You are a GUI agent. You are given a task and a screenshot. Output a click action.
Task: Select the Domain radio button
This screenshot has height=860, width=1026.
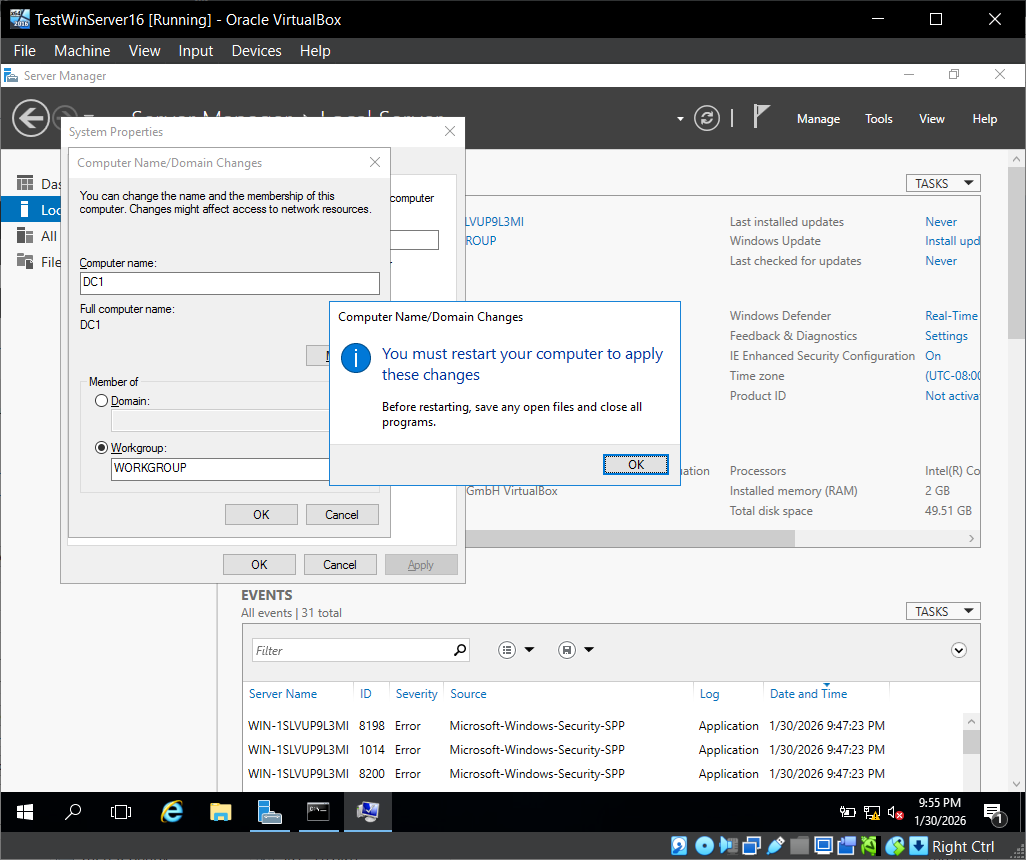click(101, 401)
